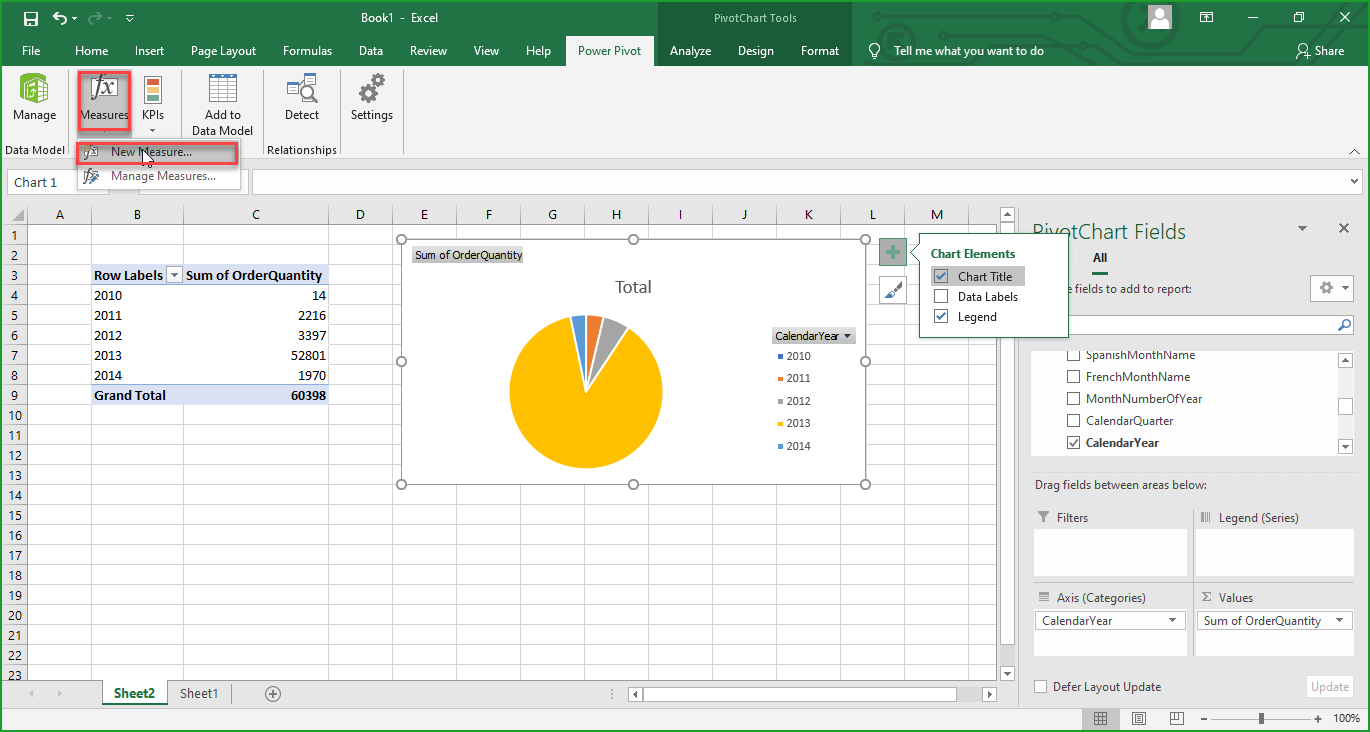1370x732 pixels.
Task: Add the table to the Data Model
Action: pos(222,104)
